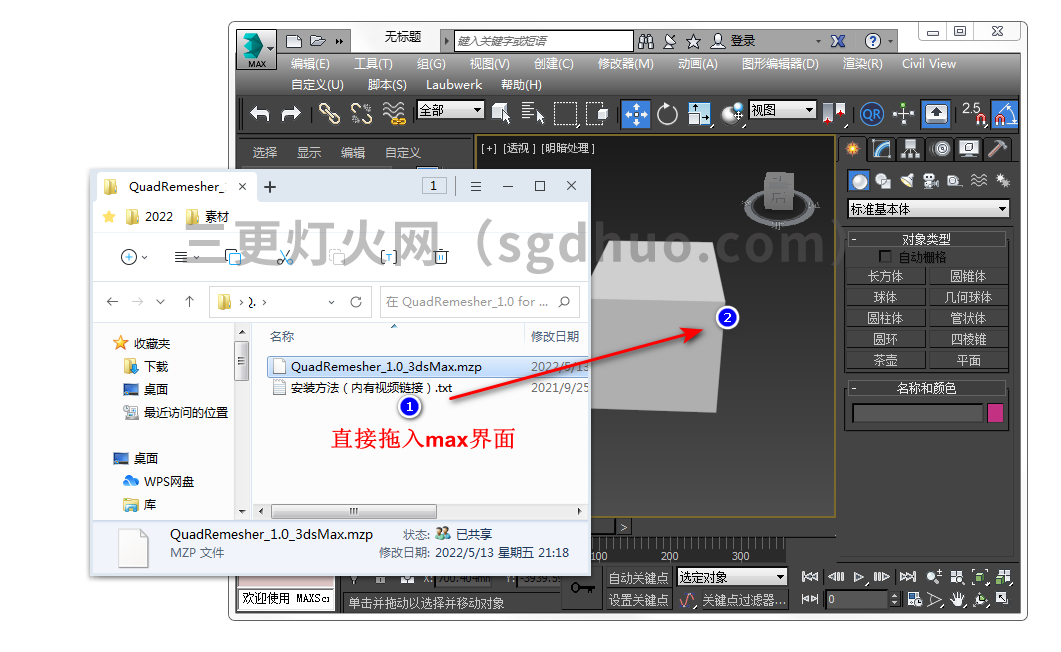
Task: Open the 全部 selection filter dropdown
Action: point(451,110)
